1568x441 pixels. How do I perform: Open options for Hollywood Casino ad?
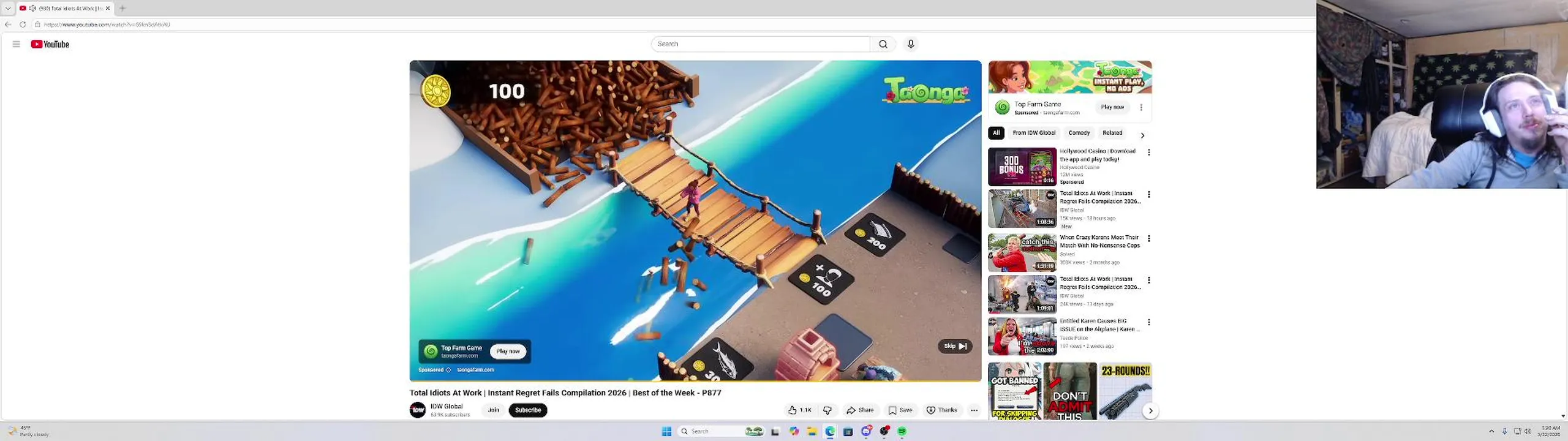pyautogui.click(x=1149, y=153)
